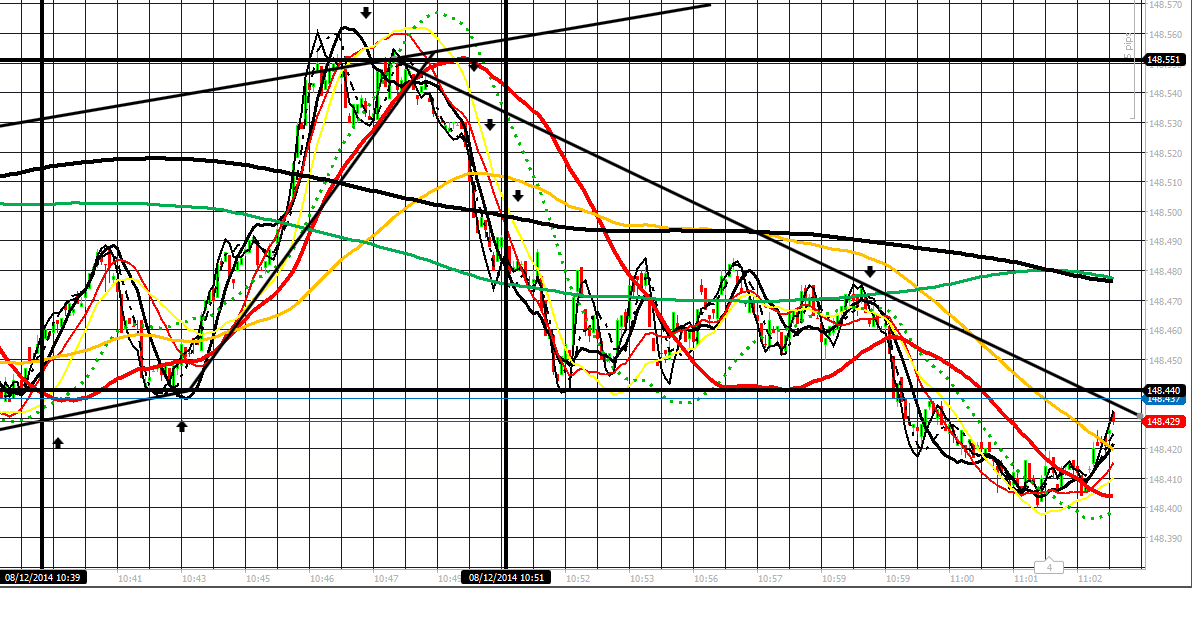Screen dimensions: 1192x640
Task: Click the 148.470 price axis label
Action: click(1165, 302)
